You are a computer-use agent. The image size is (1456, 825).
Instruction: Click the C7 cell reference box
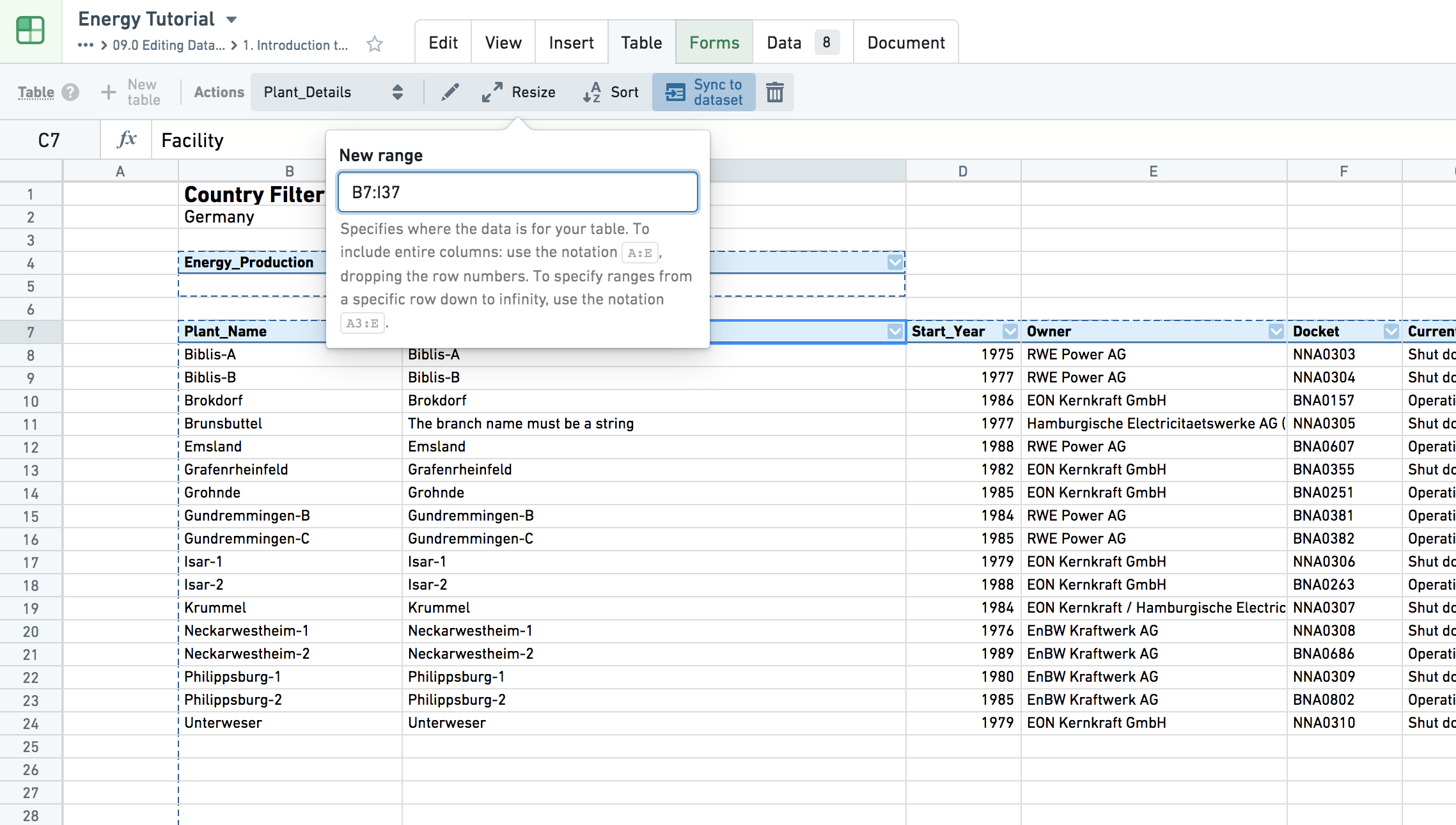pos(49,139)
